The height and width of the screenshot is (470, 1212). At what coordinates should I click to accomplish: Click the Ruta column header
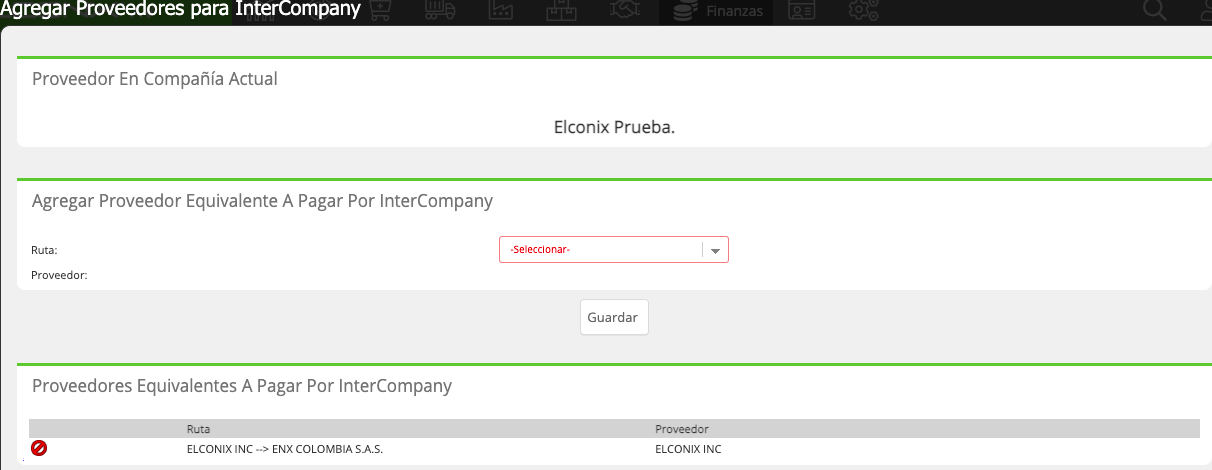pyautogui.click(x=199, y=428)
